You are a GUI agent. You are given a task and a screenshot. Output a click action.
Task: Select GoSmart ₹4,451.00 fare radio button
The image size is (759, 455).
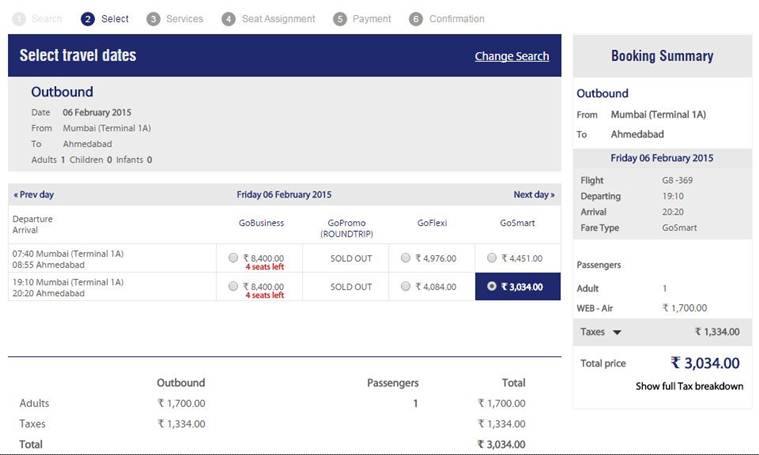492,258
